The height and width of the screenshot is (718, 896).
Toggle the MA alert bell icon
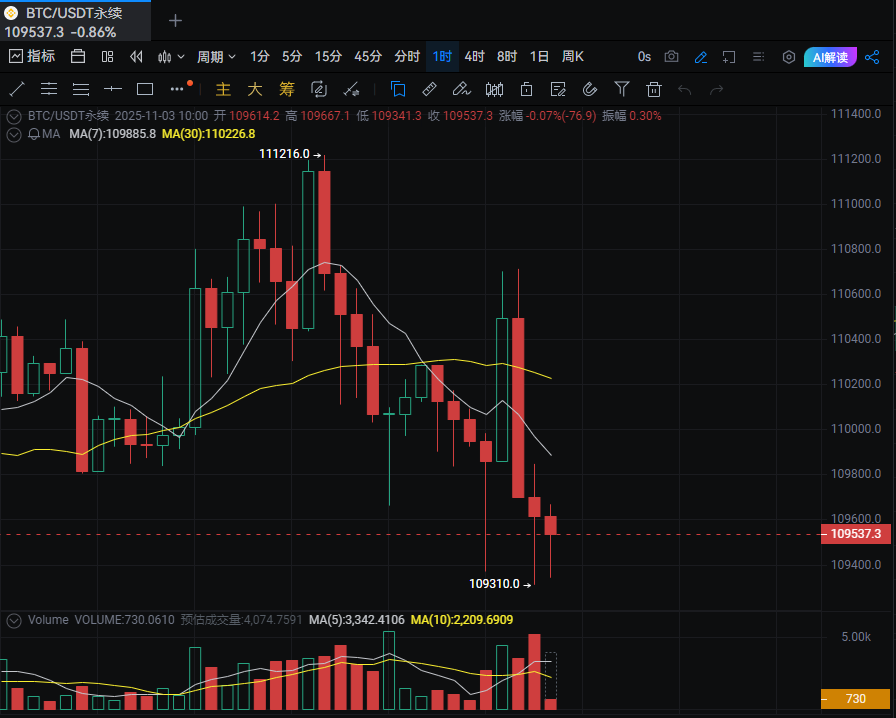[34, 133]
